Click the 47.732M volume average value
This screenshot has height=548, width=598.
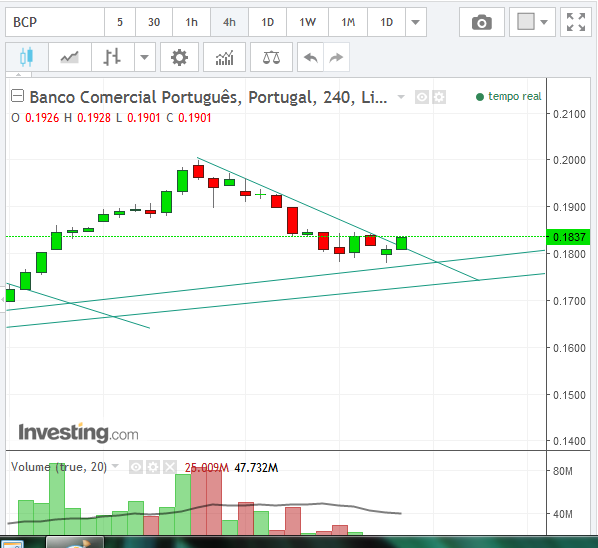click(x=256, y=468)
